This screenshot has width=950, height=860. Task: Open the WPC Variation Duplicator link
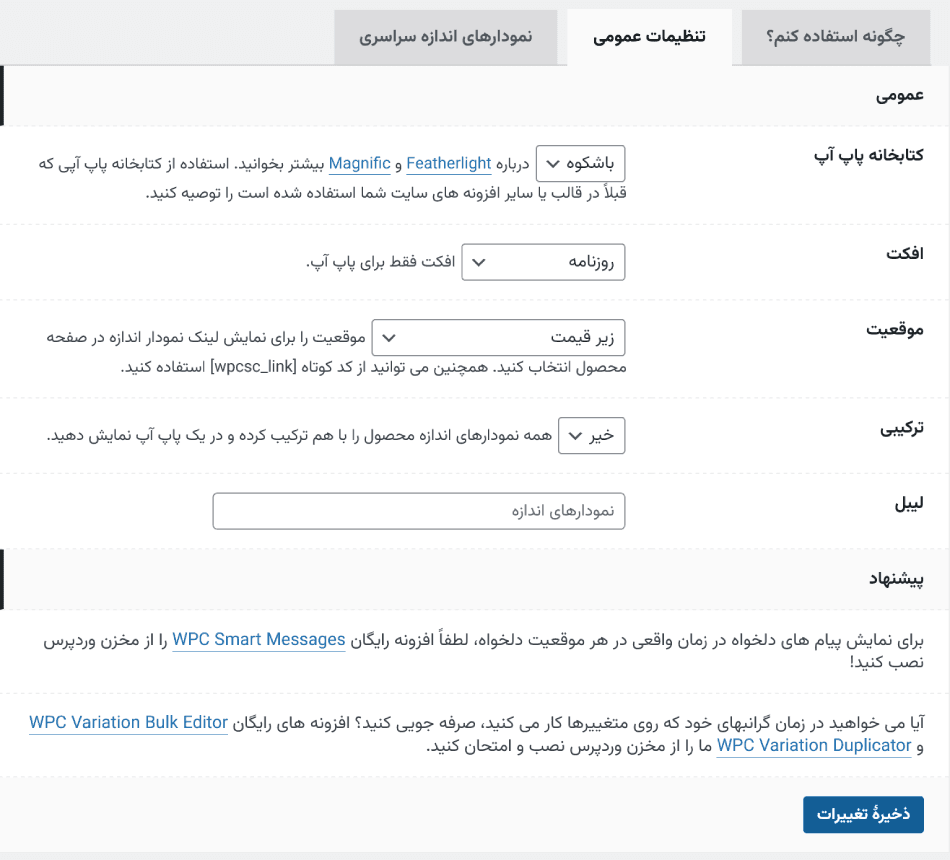(x=814, y=745)
